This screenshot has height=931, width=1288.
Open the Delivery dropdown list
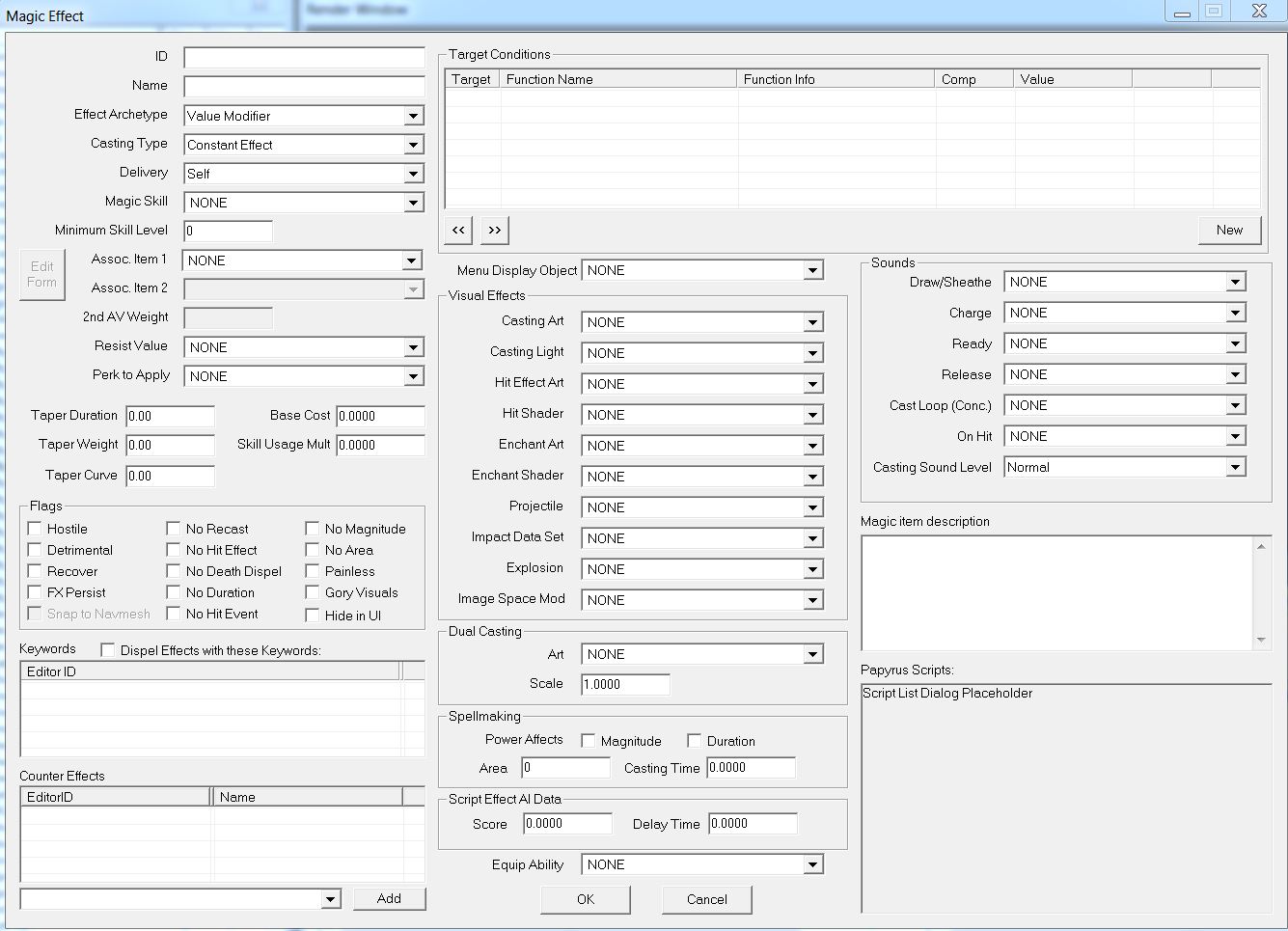pyautogui.click(x=413, y=174)
